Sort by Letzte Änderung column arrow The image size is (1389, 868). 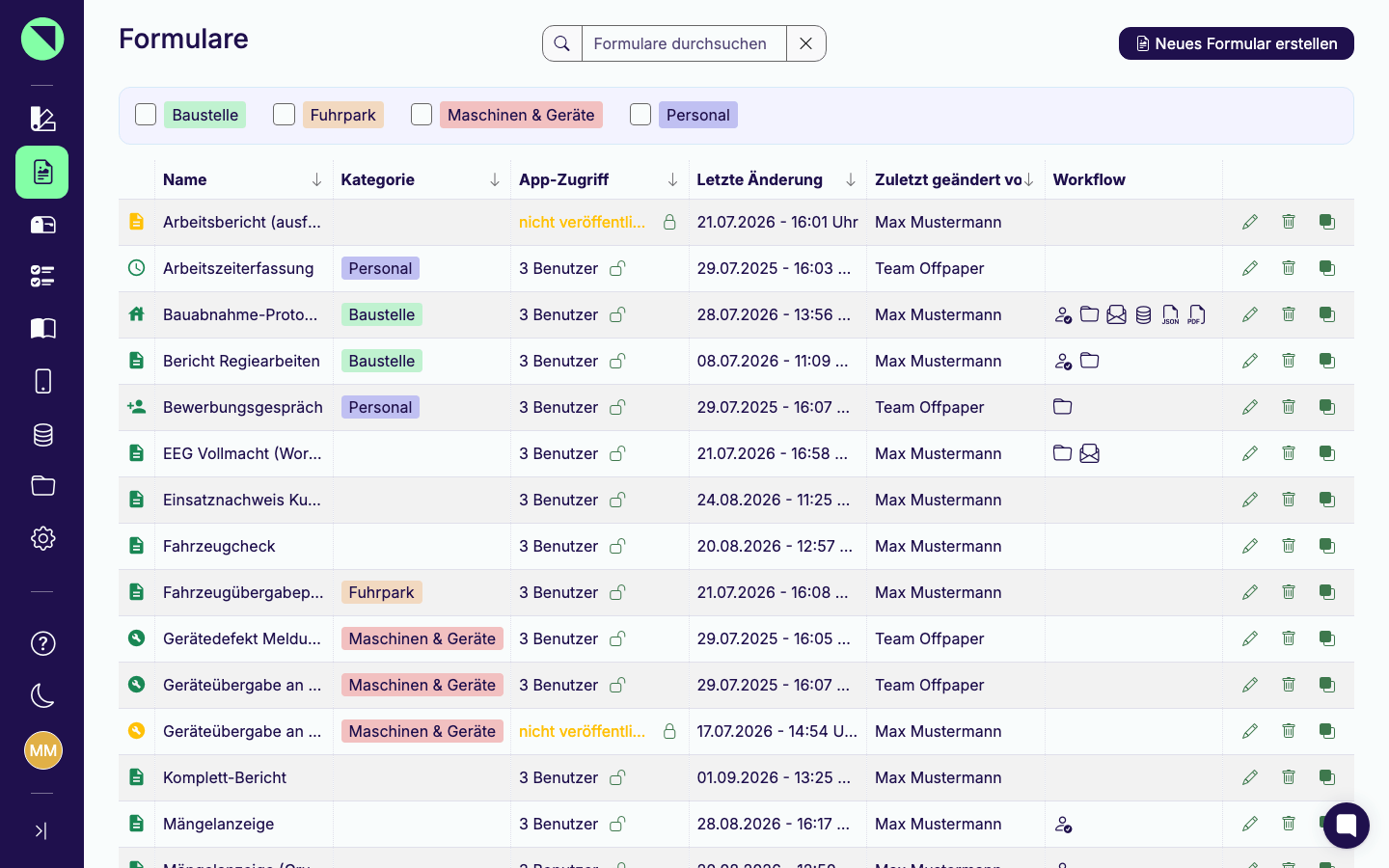click(851, 180)
